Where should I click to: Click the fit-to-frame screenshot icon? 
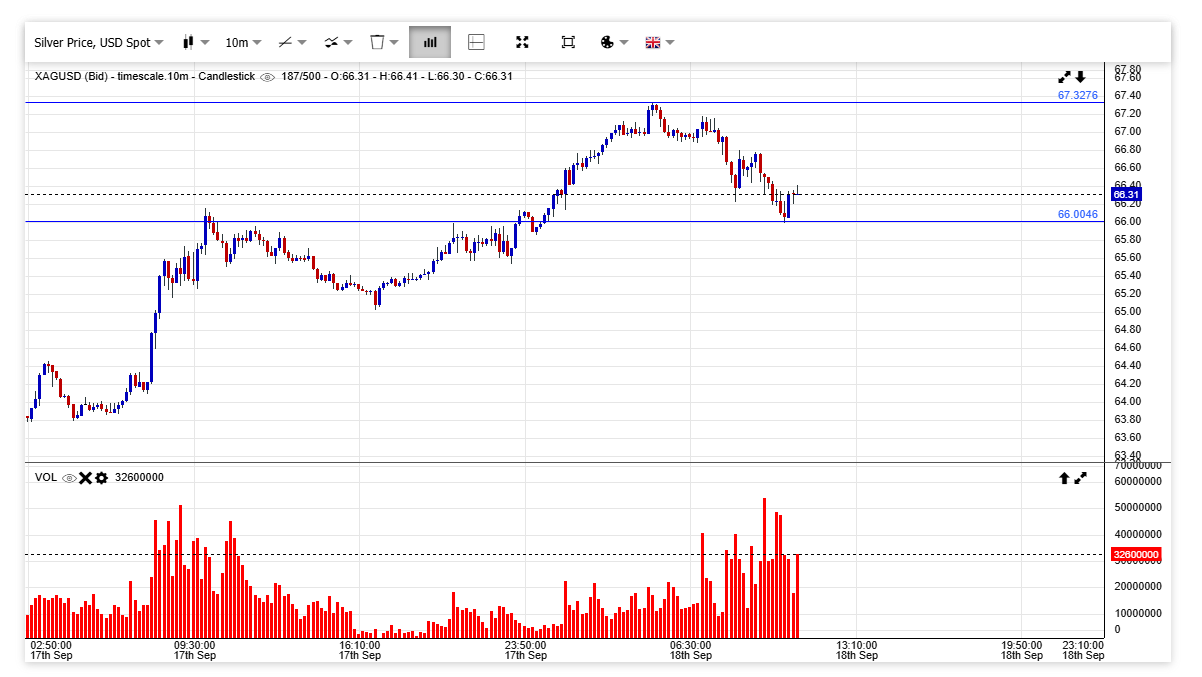coord(568,42)
